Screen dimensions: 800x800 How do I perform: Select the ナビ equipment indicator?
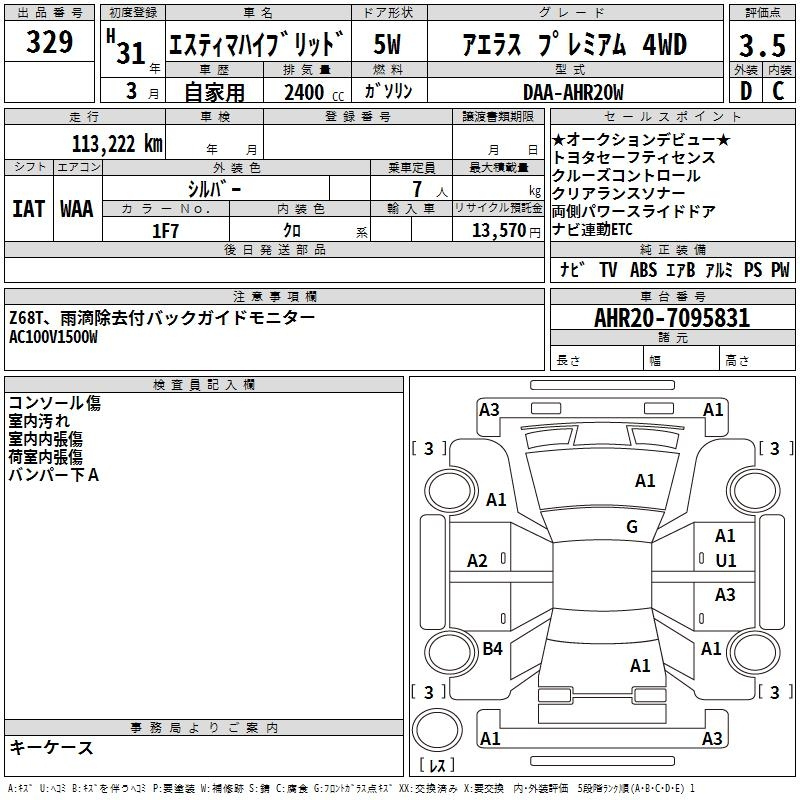pos(572,270)
